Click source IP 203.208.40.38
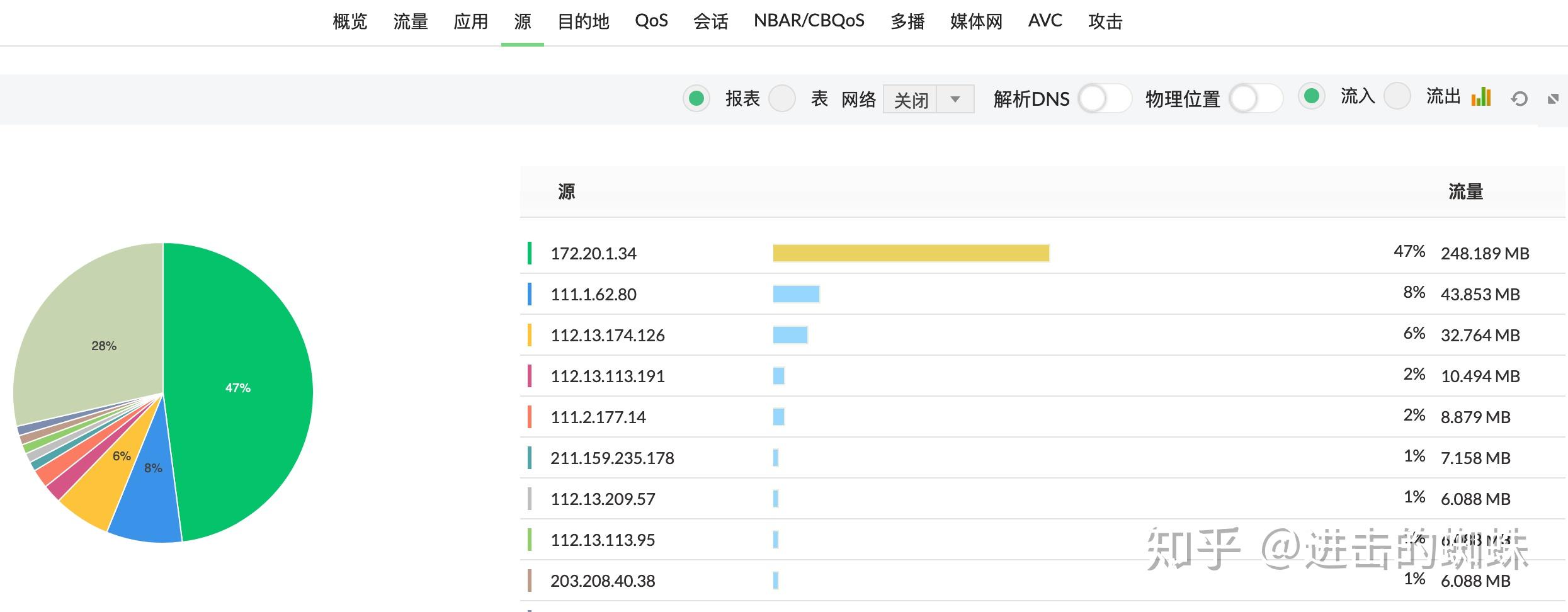Viewport: 1568px width, 612px height. [603, 581]
